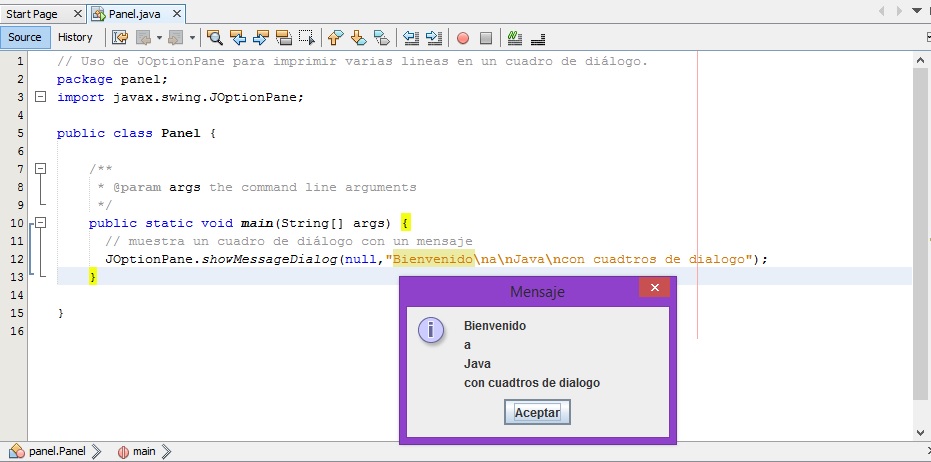Open the Forward history dropdown arrow

[x=191, y=38]
